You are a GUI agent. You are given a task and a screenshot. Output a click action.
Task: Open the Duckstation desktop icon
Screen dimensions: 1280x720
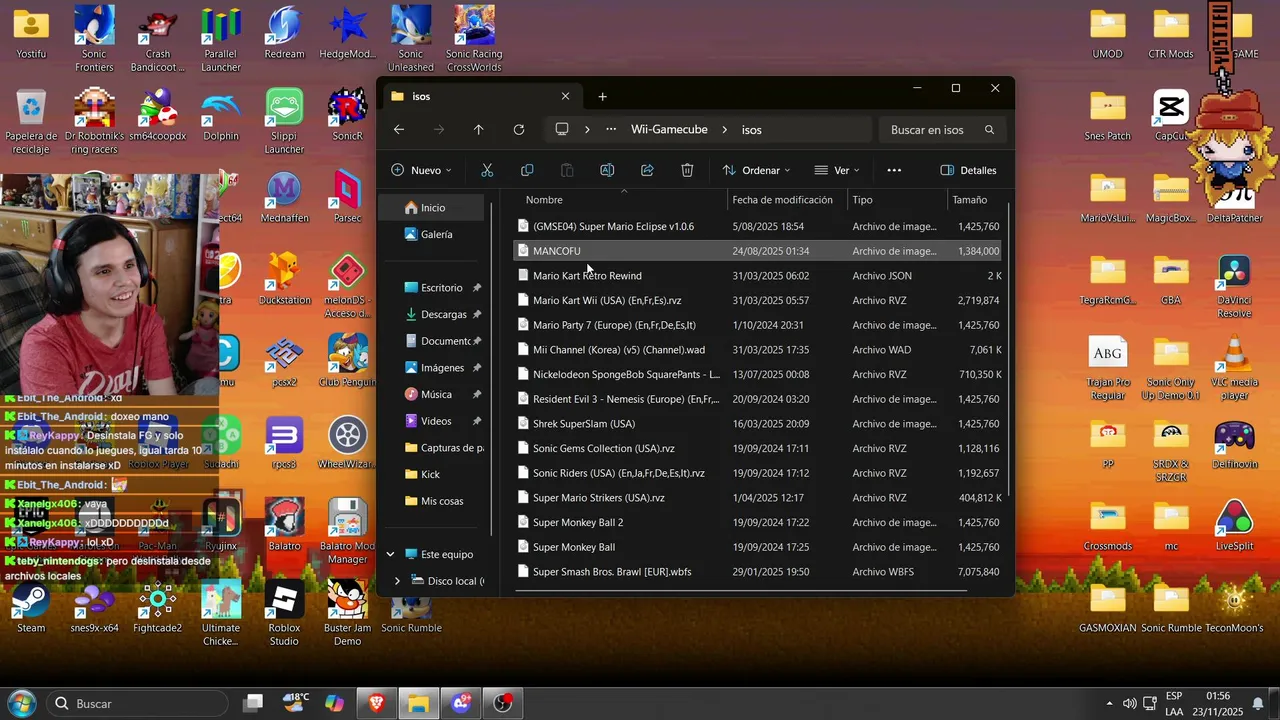[284, 279]
